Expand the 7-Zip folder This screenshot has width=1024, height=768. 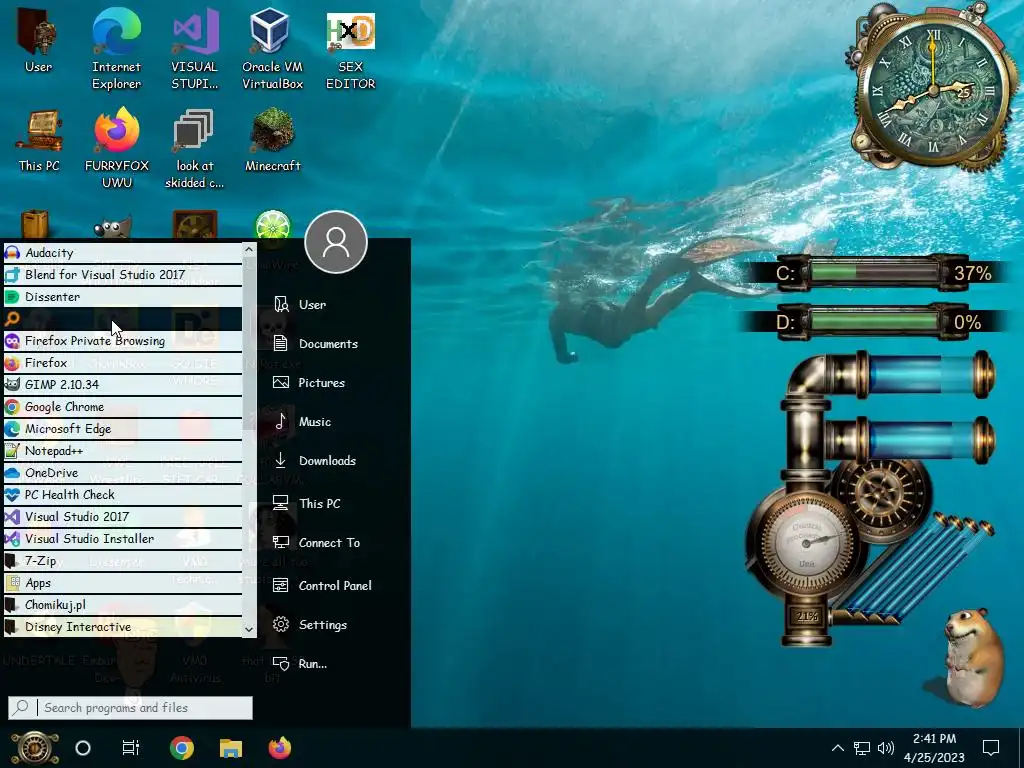coord(123,561)
